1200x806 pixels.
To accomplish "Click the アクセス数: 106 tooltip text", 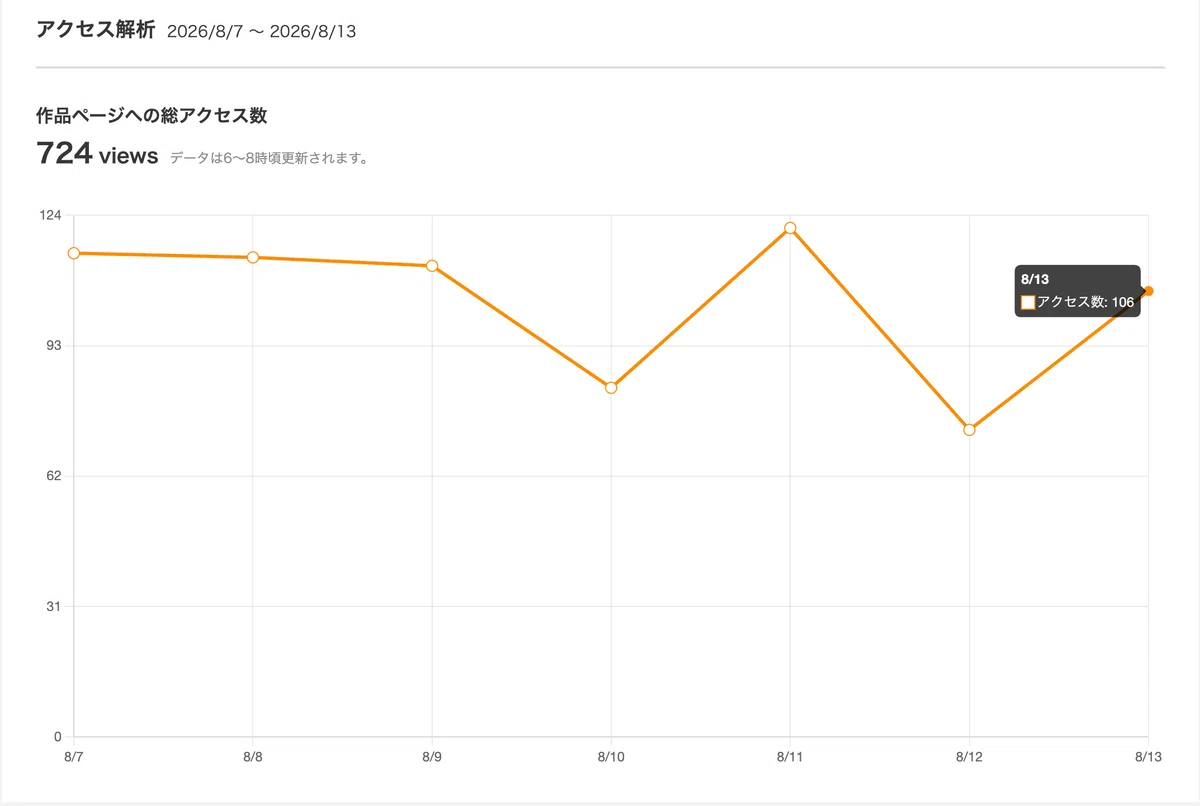I will tap(1085, 302).
